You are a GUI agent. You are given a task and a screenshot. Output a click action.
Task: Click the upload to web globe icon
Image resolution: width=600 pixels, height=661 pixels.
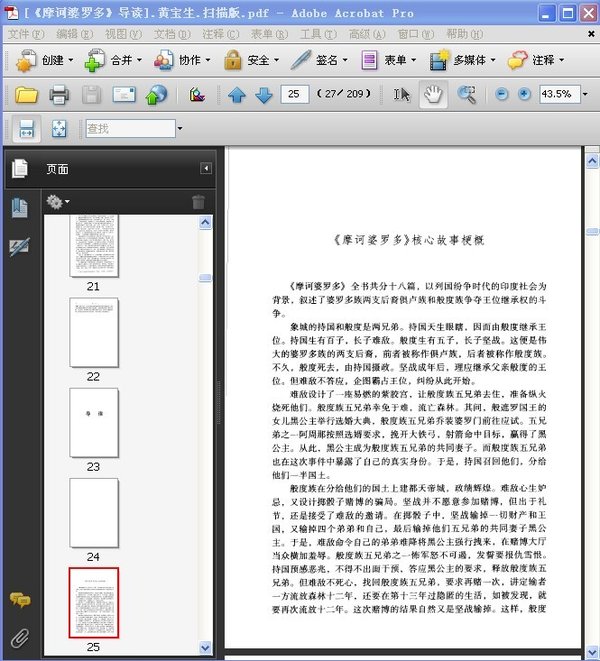coord(156,94)
